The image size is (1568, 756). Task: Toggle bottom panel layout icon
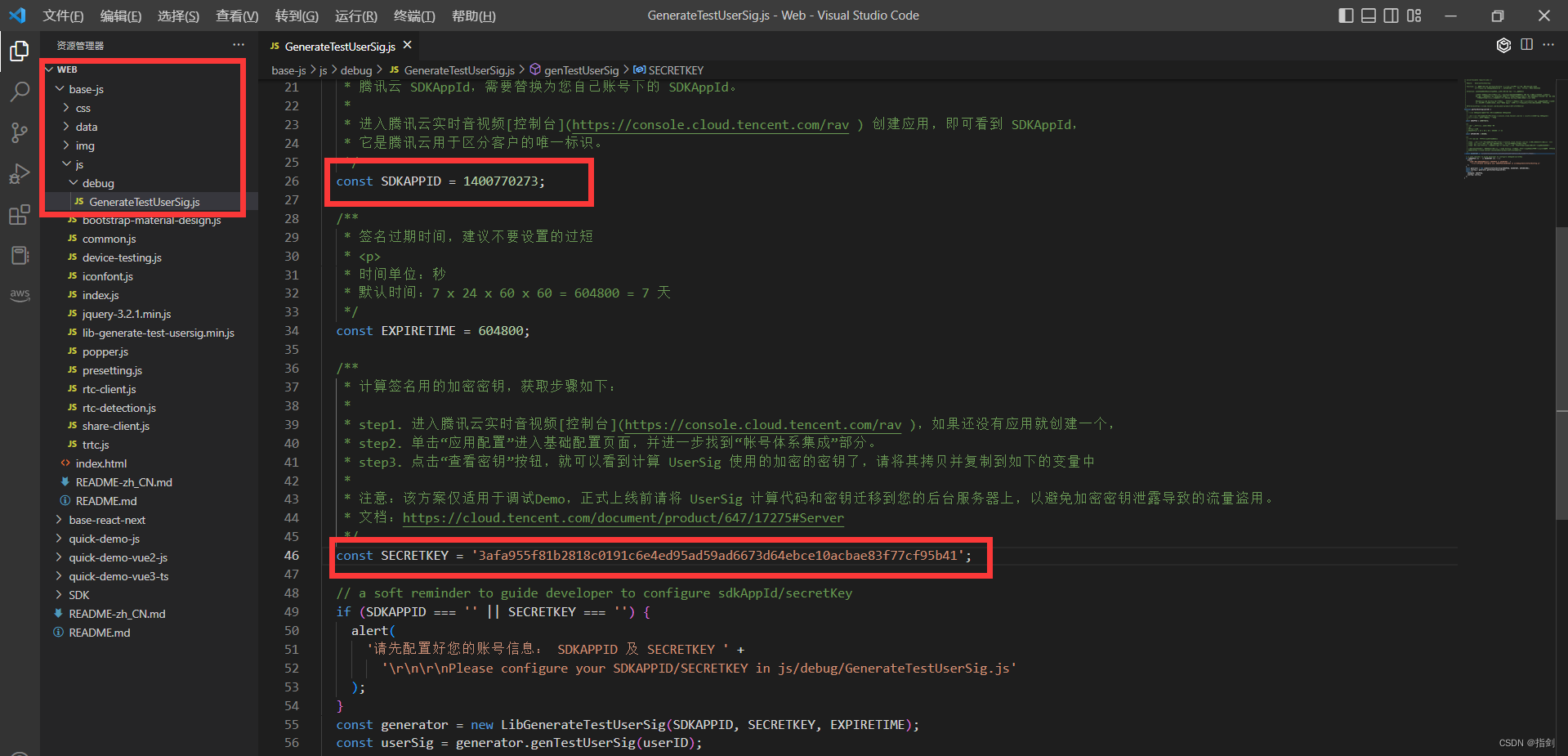click(1369, 16)
